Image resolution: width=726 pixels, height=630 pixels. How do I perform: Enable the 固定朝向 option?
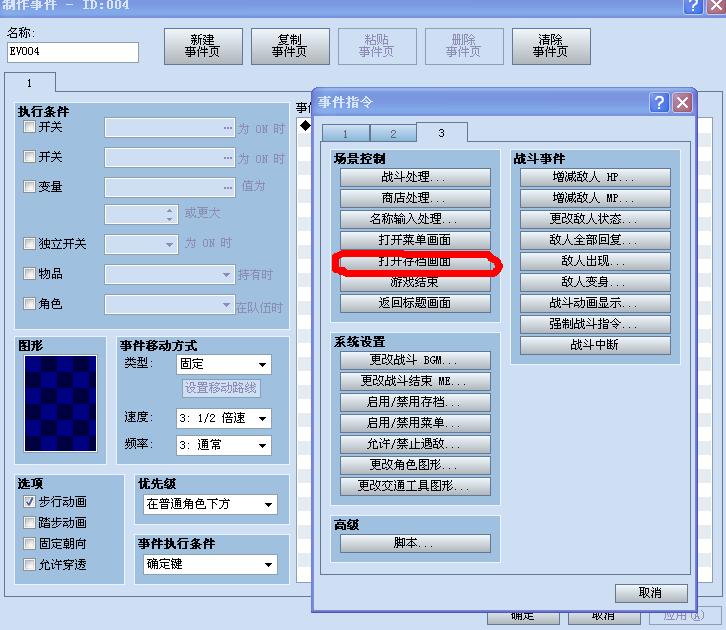[29, 543]
